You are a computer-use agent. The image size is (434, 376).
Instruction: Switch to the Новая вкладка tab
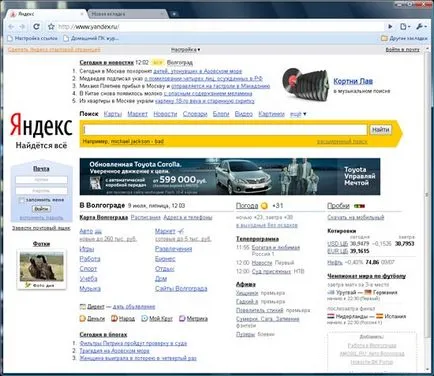tap(127, 14)
